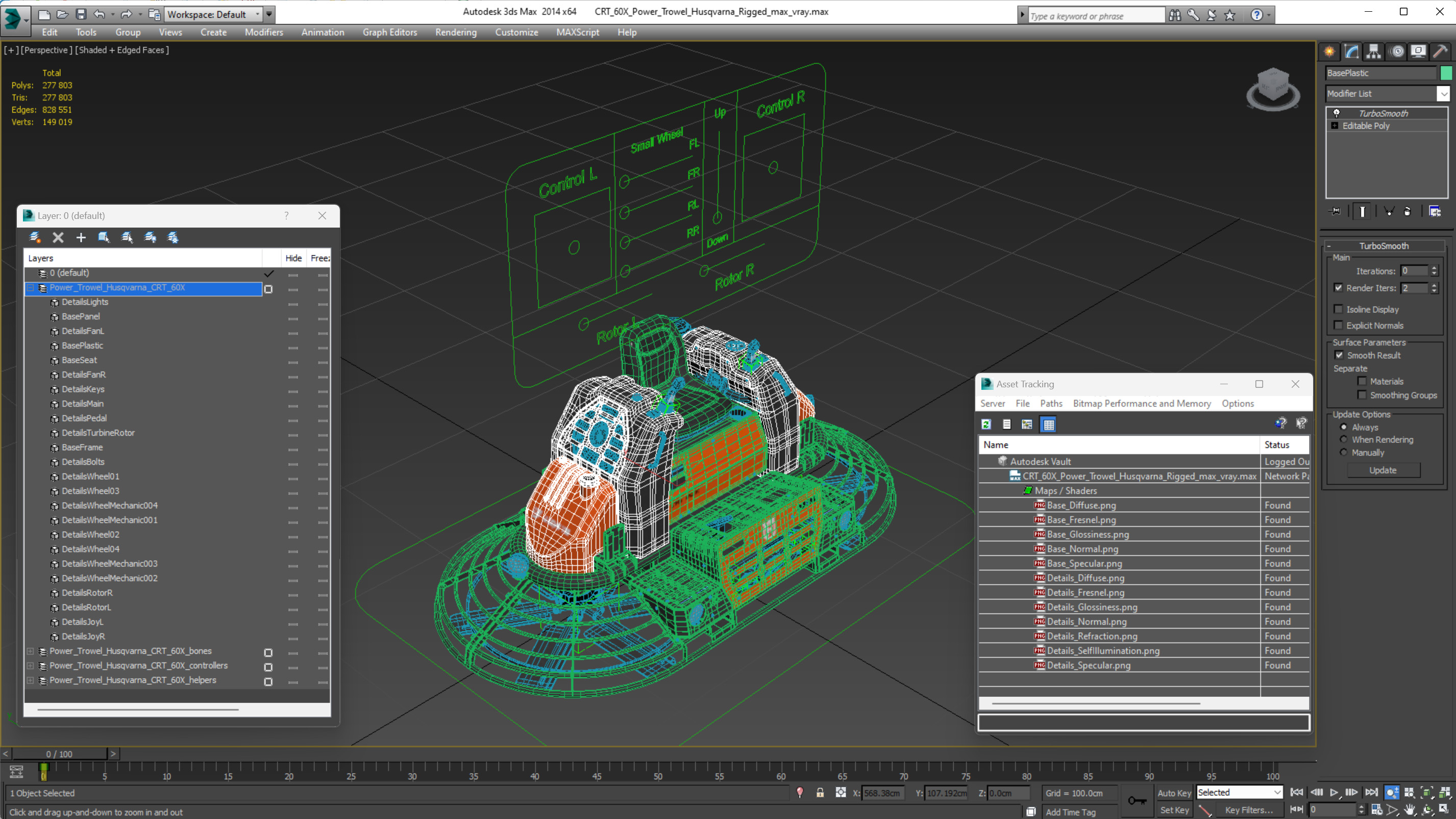The image size is (1456, 819).
Task: Go to the start frame button
Action: pos(1297,792)
